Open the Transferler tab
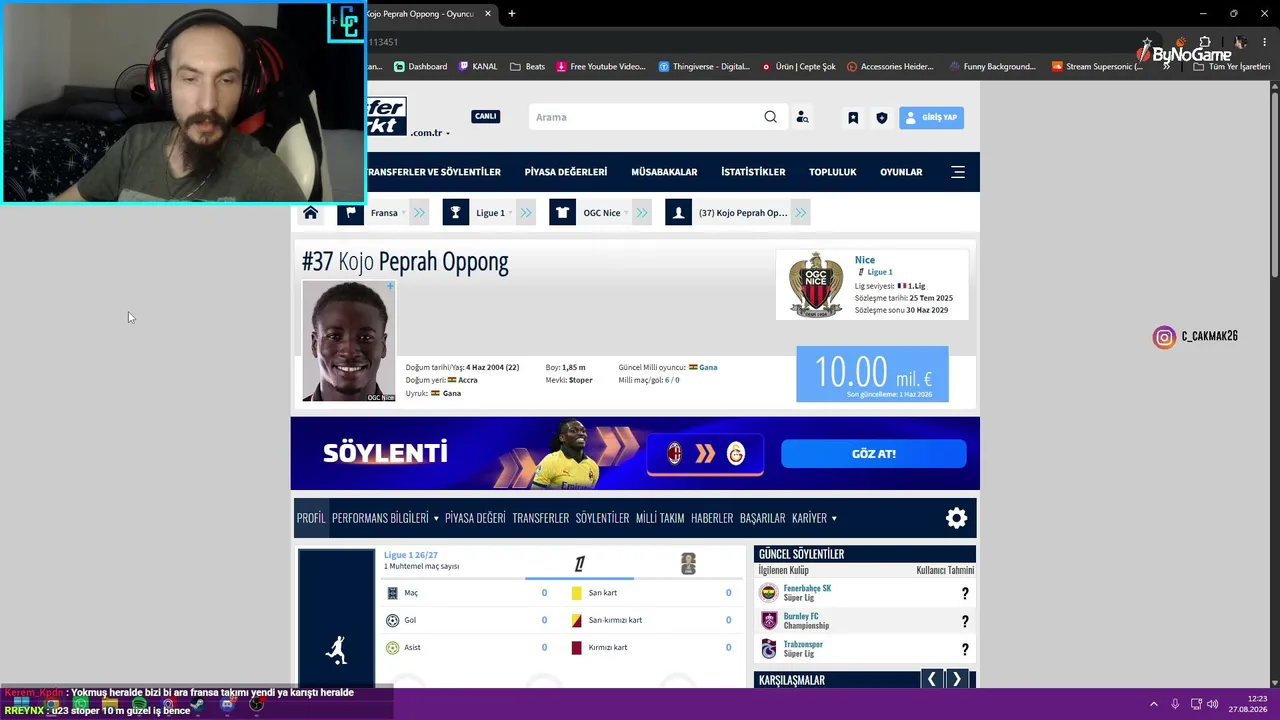The width and height of the screenshot is (1280, 720). tap(540, 518)
